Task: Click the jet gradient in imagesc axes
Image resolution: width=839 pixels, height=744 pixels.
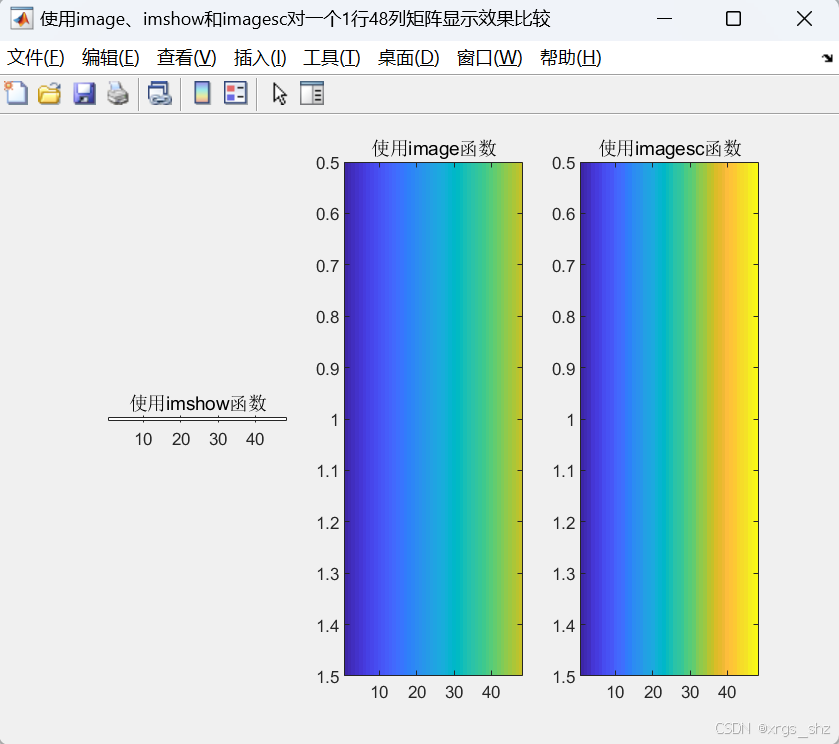Action: point(668,420)
